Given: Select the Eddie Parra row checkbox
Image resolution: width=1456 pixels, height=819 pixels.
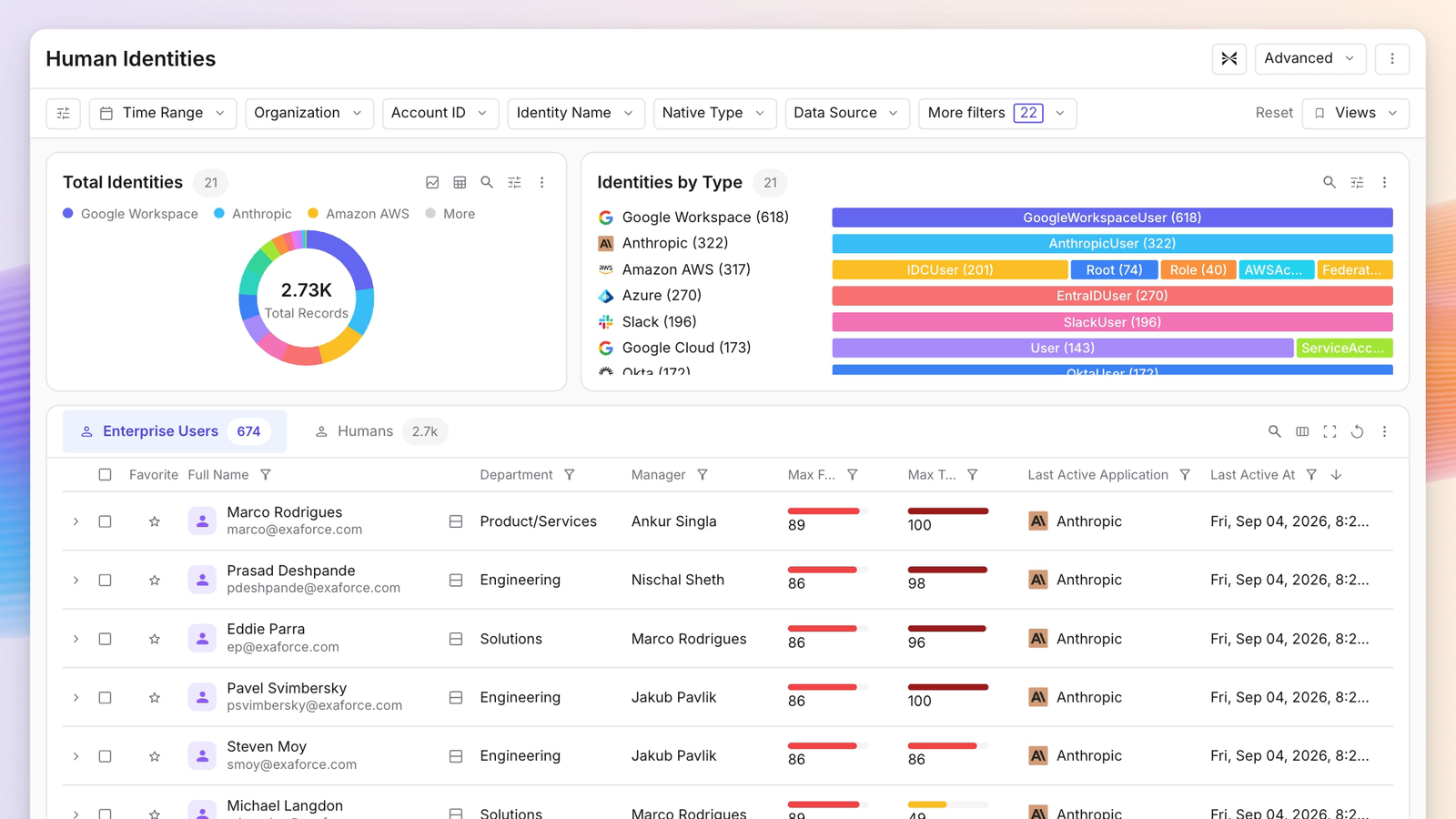Looking at the screenshot, I should (106, 639).
